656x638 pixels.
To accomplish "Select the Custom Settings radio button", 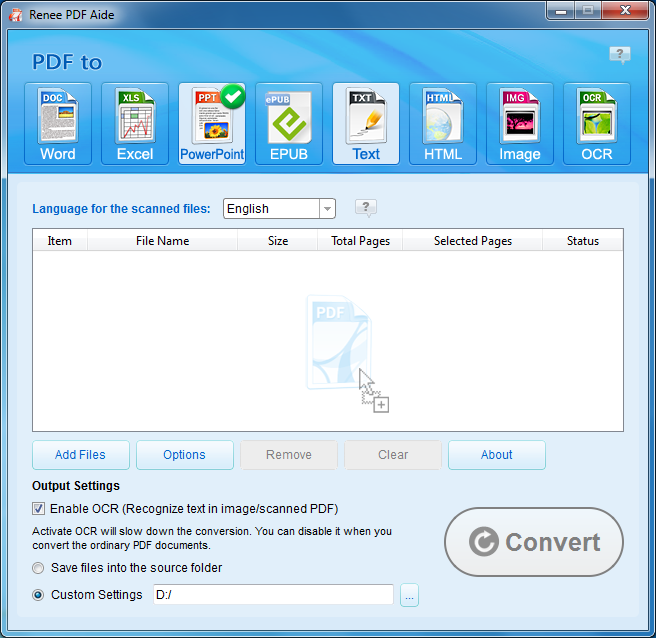I will click(38, 595).
